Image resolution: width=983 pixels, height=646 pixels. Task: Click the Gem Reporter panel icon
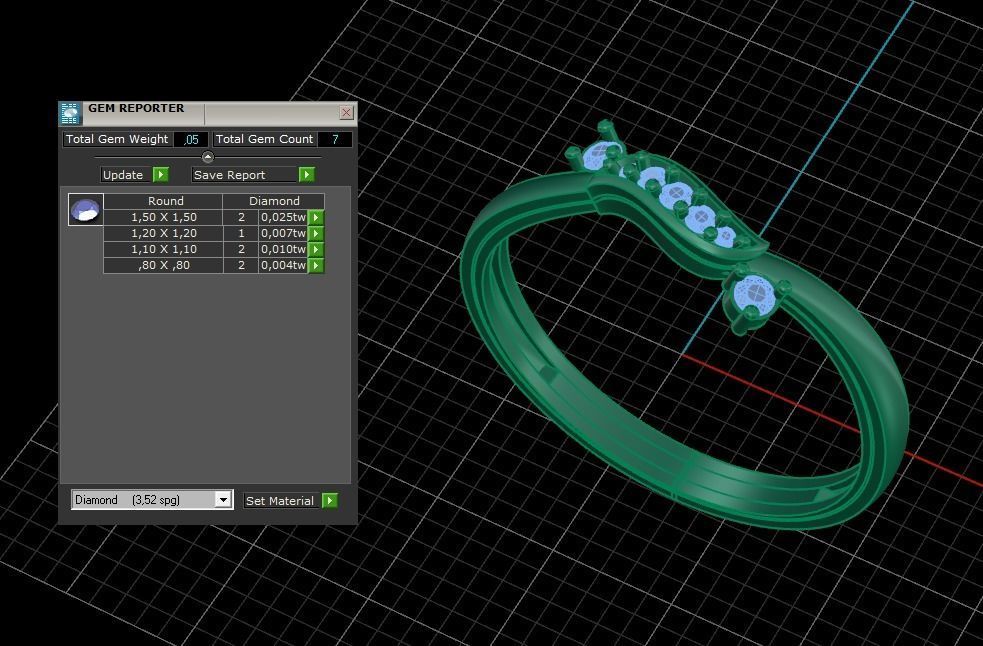click(71, 113)
